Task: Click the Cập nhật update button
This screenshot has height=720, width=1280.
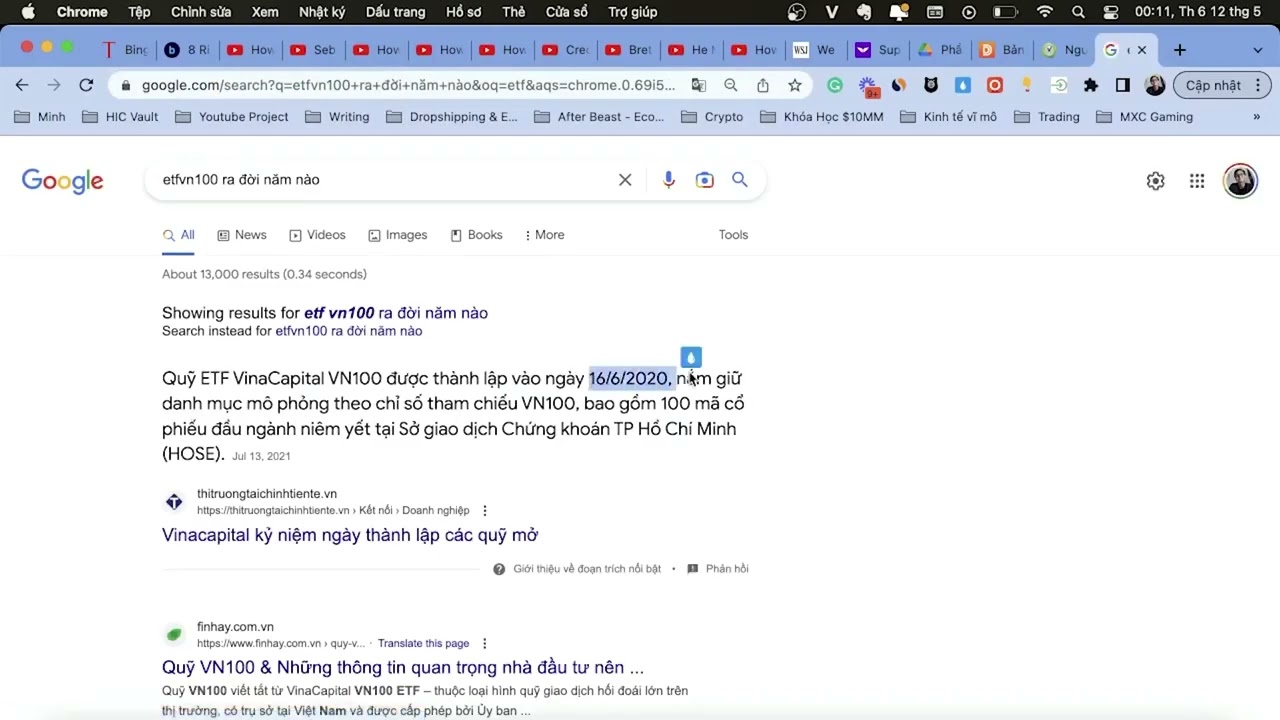Action: 1213,85
